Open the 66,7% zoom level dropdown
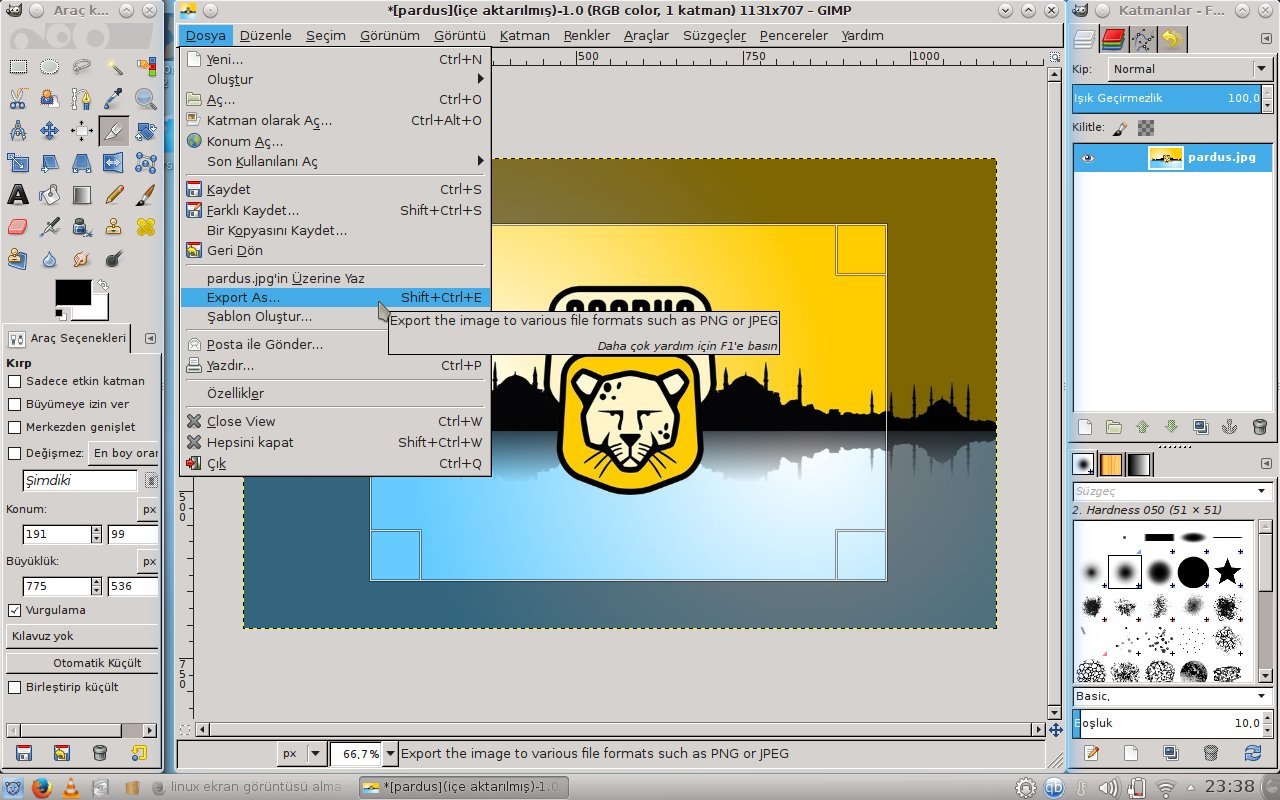The width and height of the screenshot is (1280, 800). pos(390,754)
